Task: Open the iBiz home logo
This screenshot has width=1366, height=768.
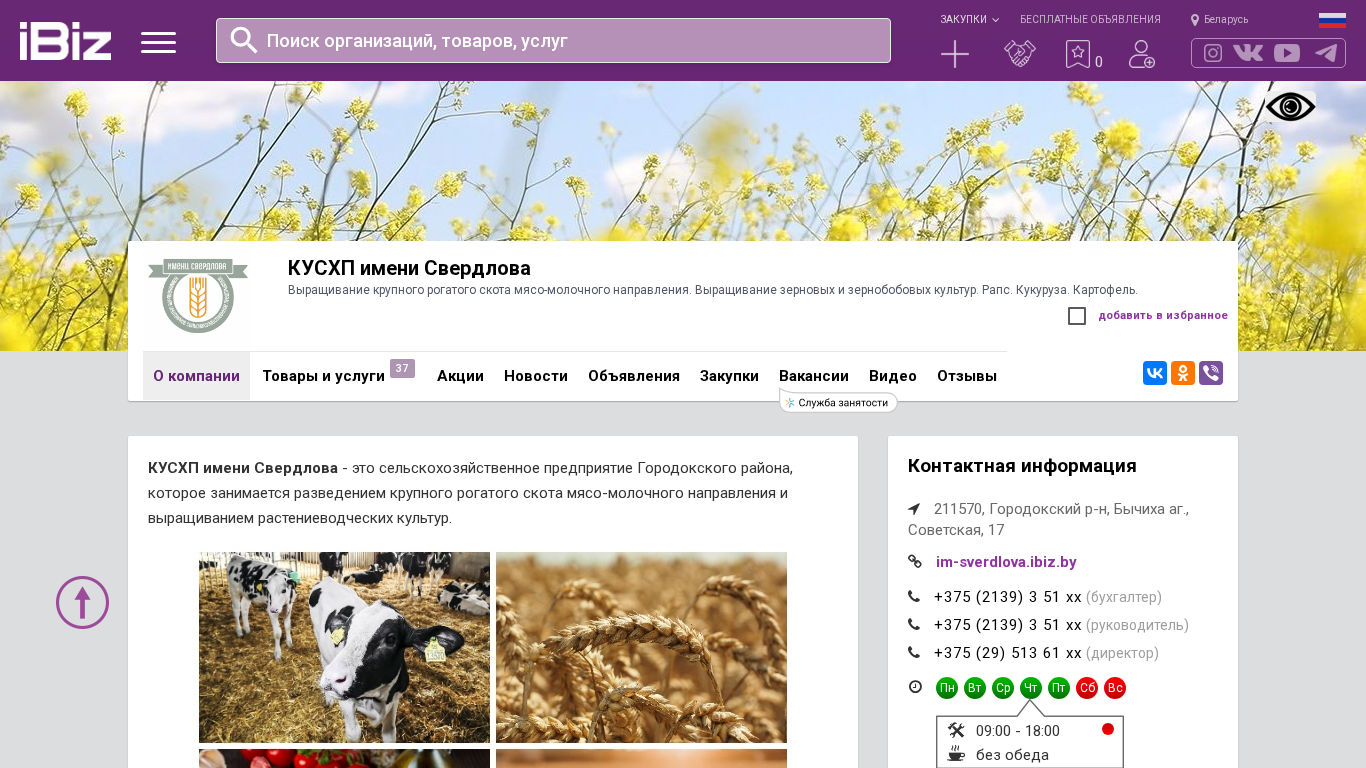Action: point(65,41)
